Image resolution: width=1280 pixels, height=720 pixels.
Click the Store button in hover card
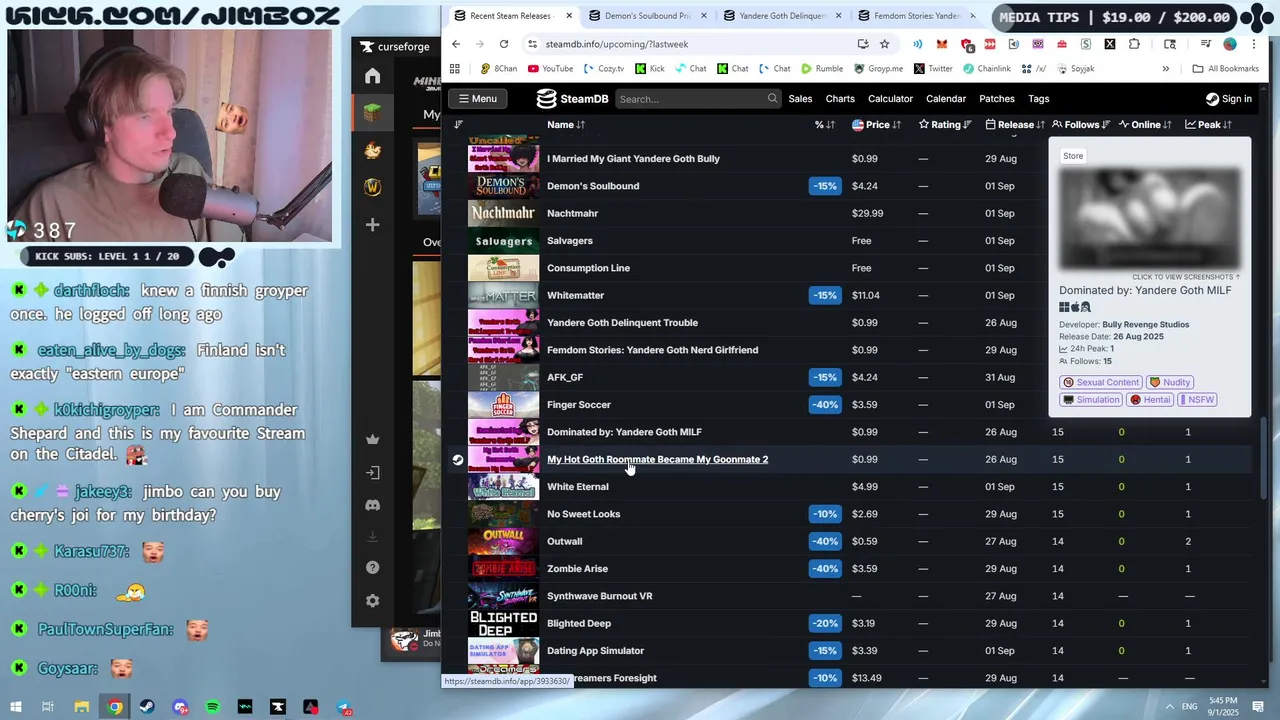(1073, 156)
